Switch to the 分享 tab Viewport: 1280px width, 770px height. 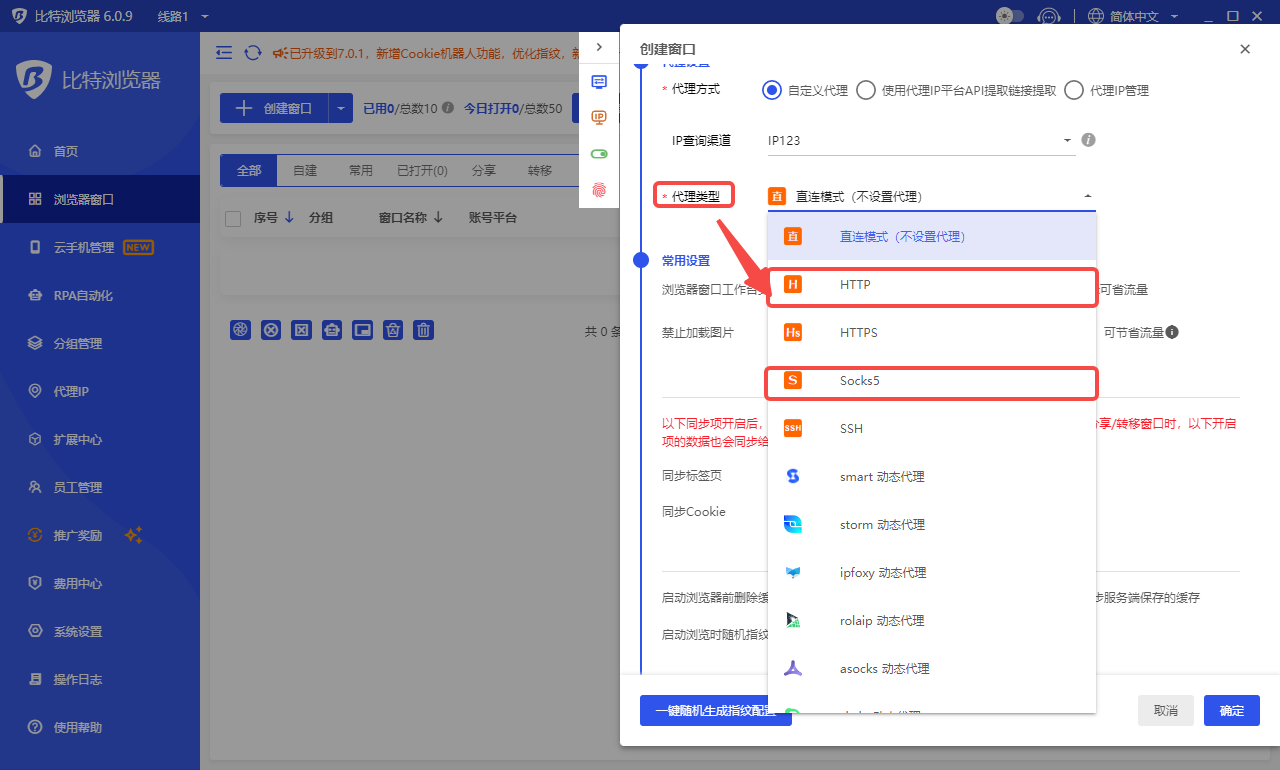(x=484, y=171)
